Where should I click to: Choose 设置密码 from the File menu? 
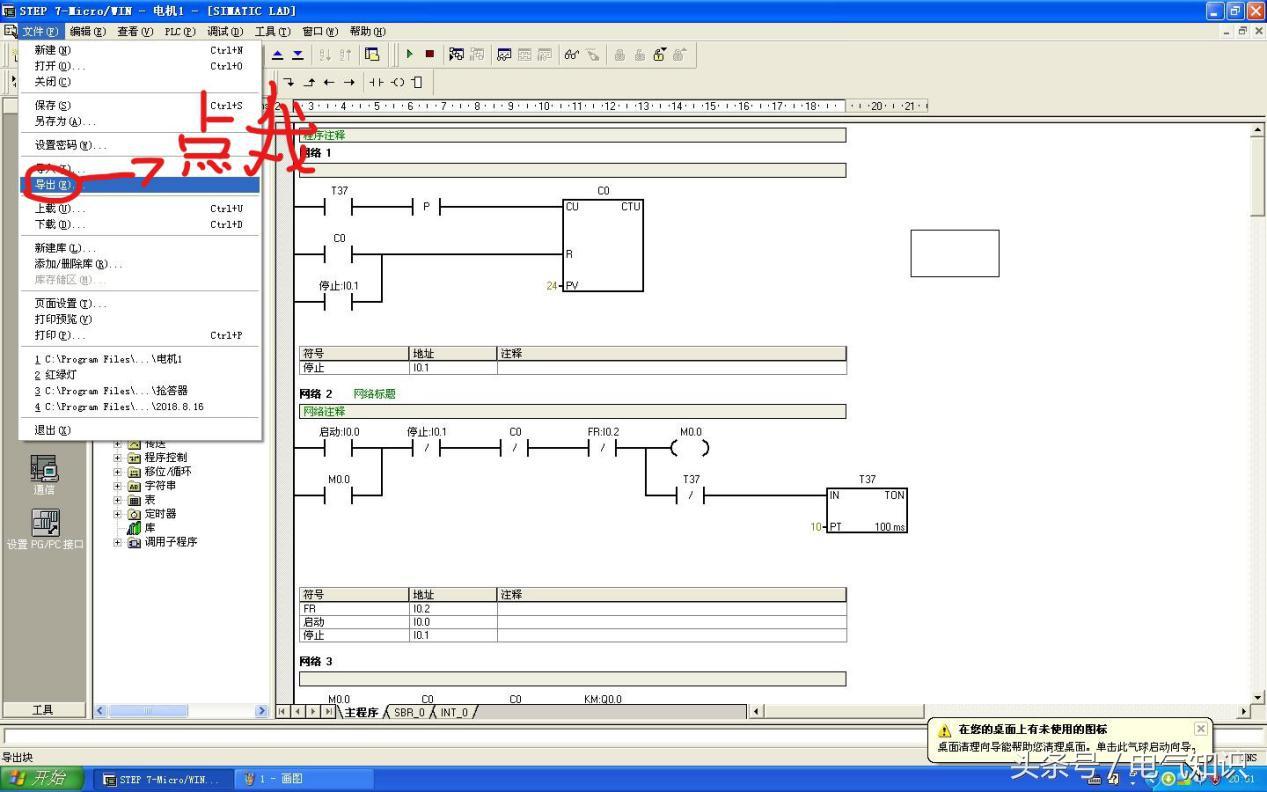pyautogui.click(x=141, y=145)
